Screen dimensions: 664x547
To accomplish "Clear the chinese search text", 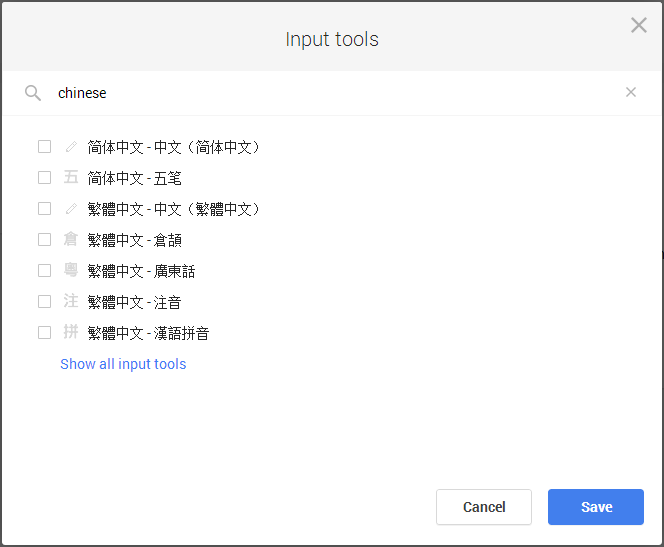I will [631, 92].
